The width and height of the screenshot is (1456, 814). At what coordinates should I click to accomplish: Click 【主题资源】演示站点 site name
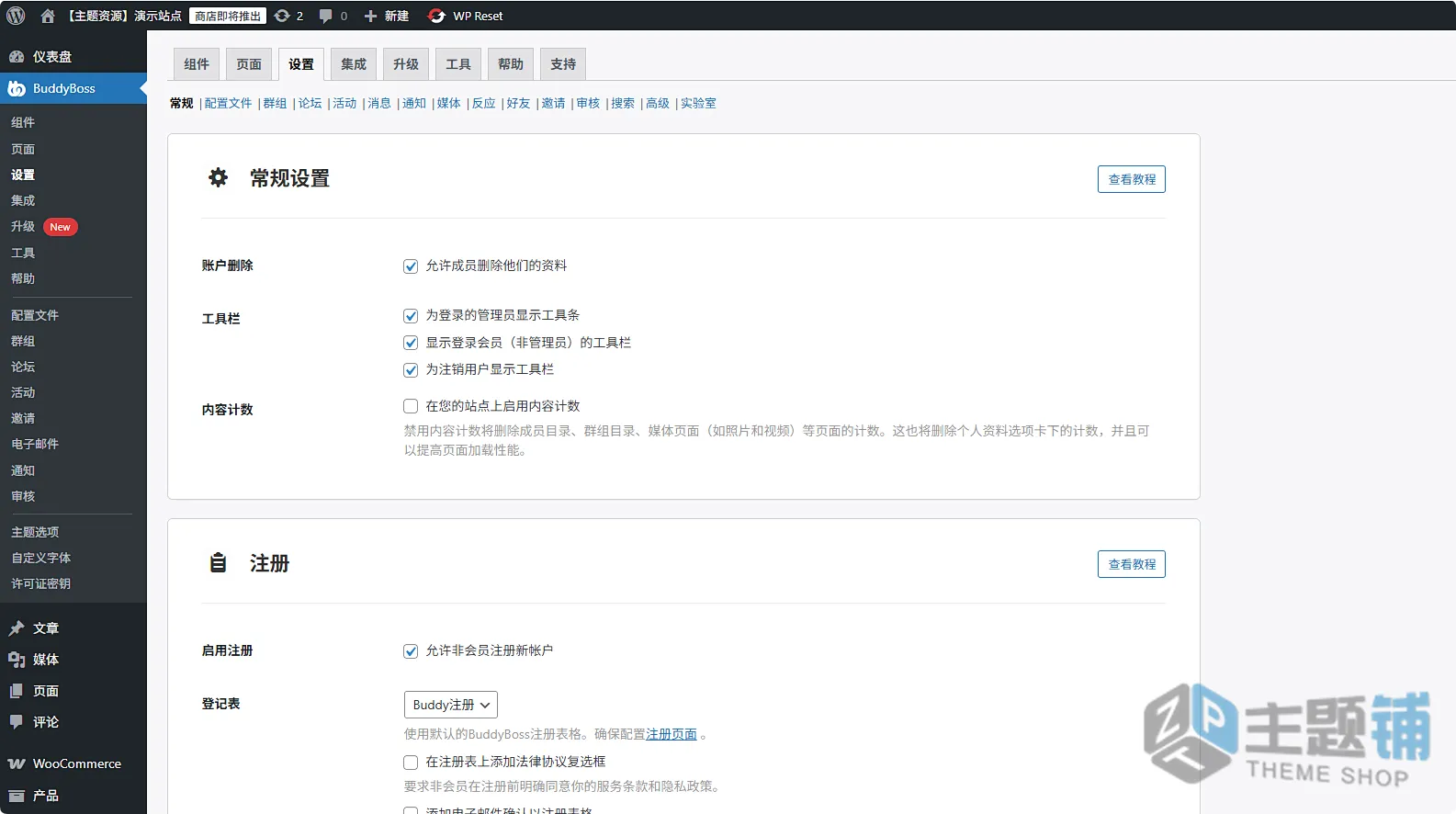(x=124, y=16)
